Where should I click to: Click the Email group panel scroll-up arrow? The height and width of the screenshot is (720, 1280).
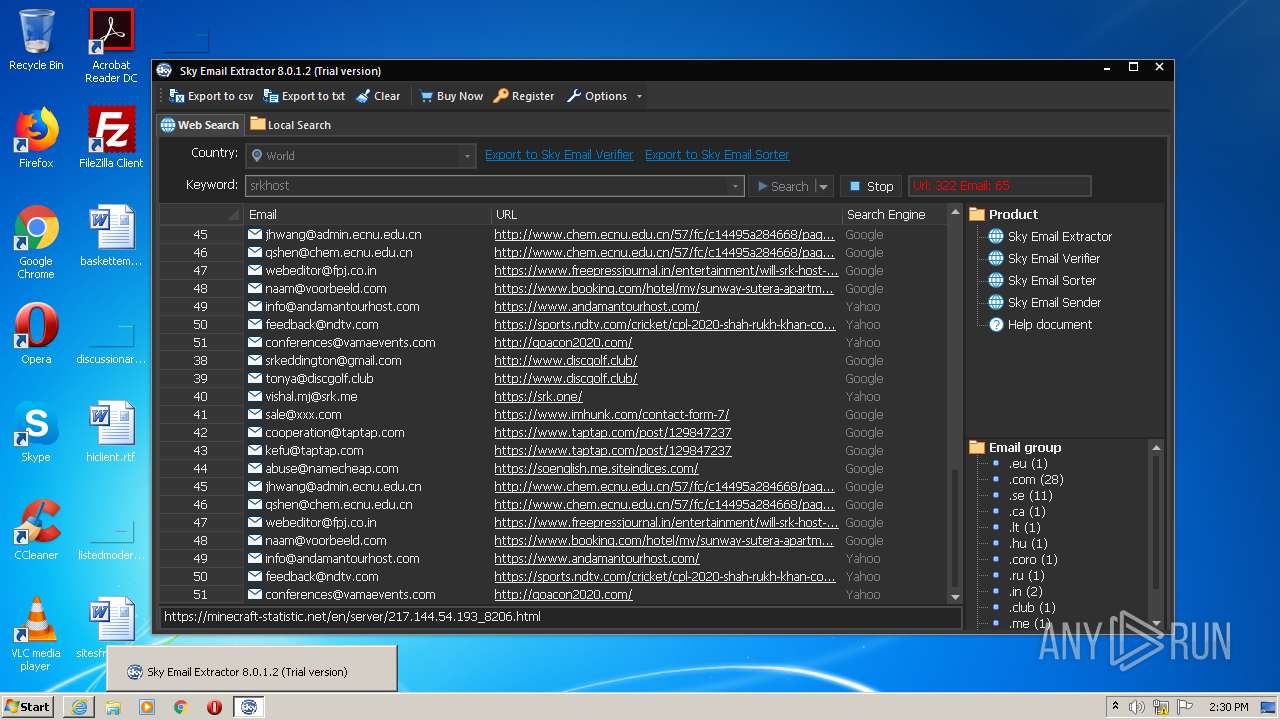(x=1156, y=448)
